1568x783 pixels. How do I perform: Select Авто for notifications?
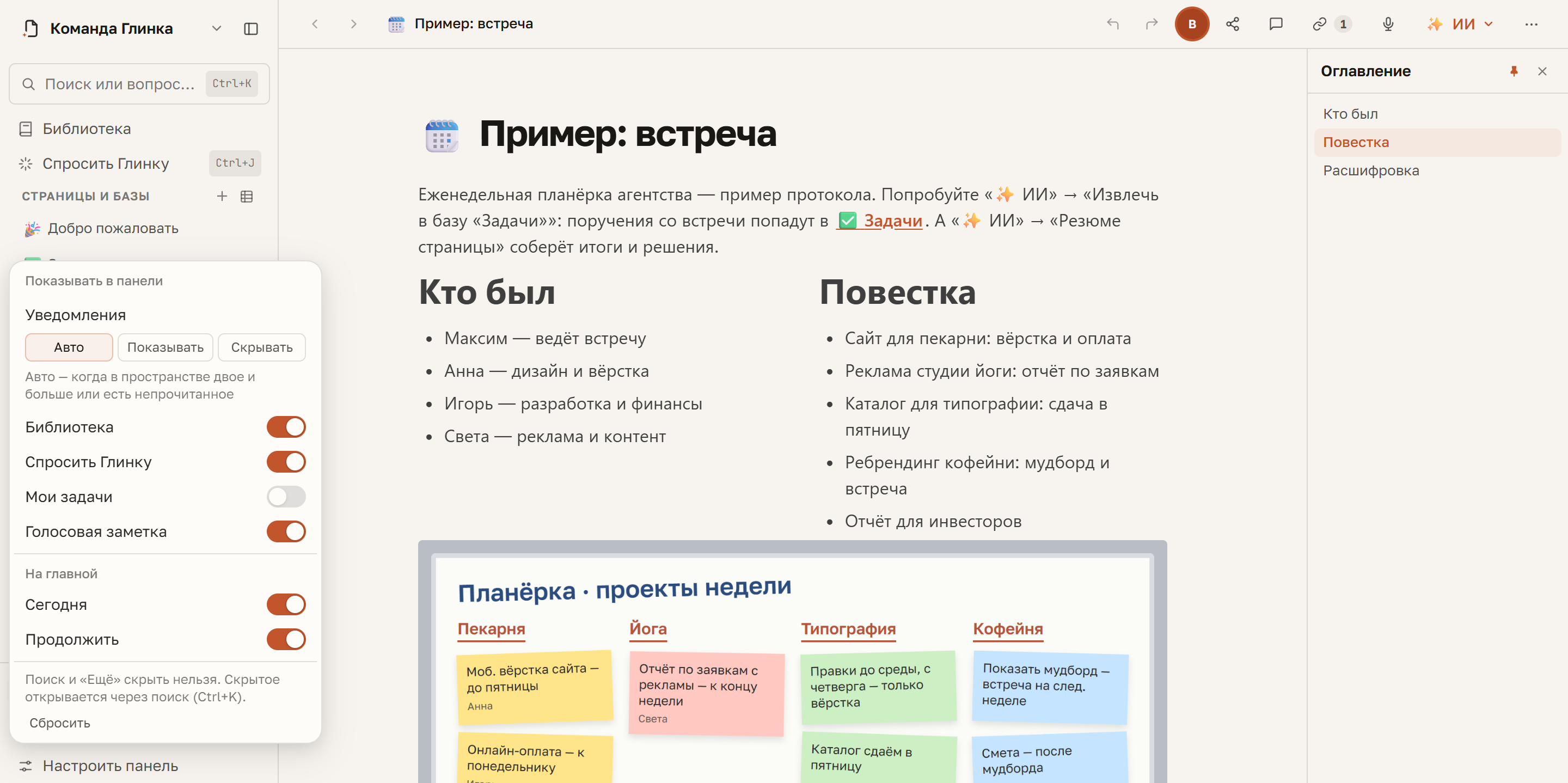pos(69,347)
